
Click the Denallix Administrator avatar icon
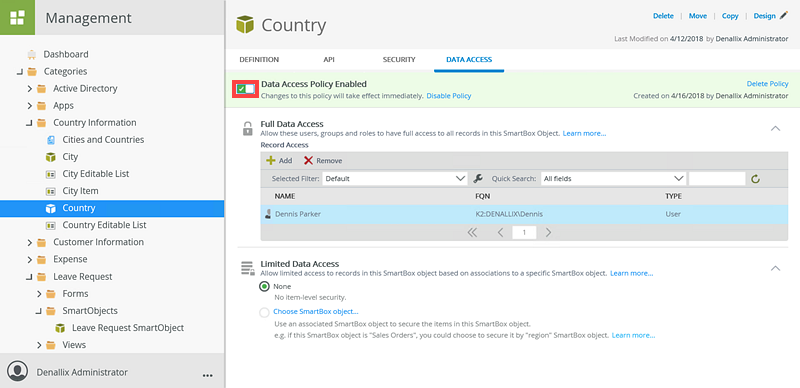tap(18, 371)
